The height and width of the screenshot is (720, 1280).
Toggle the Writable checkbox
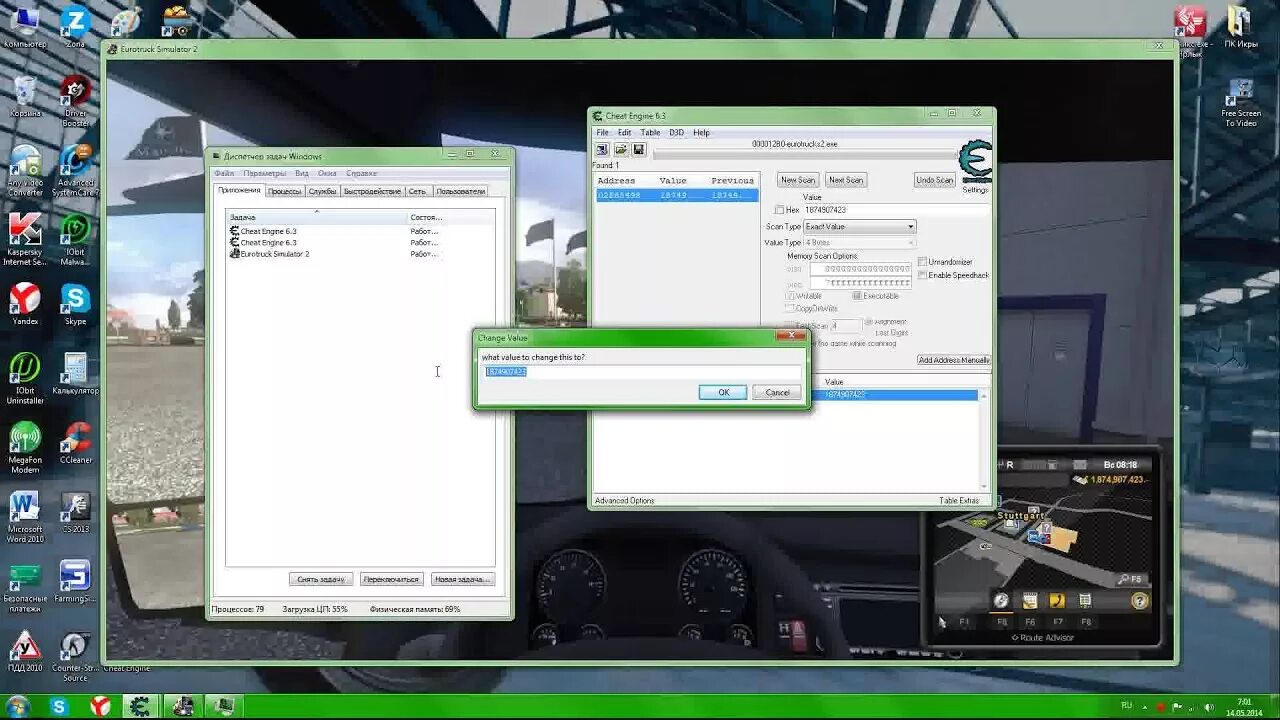[x=790, y=296]
